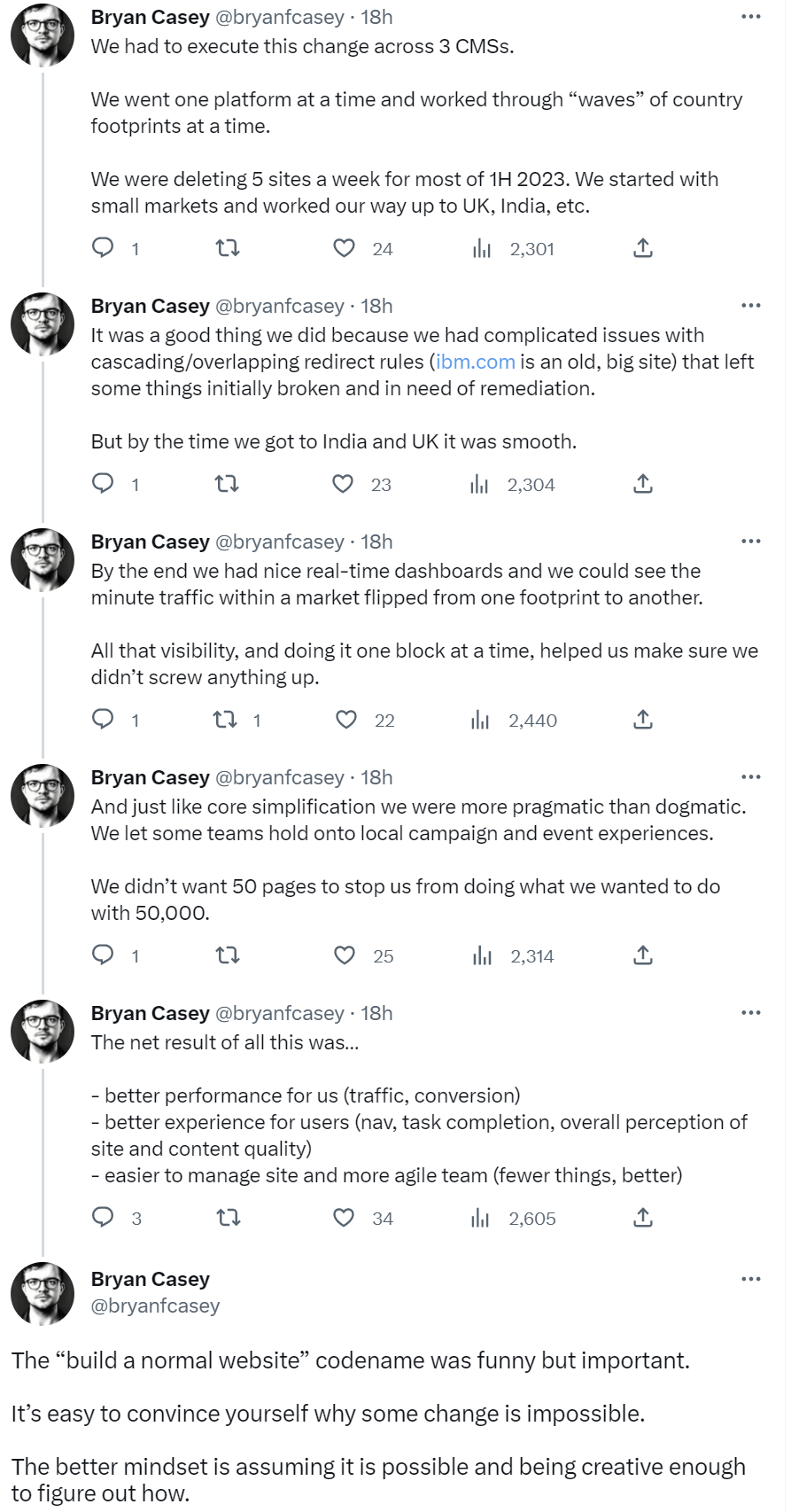Like the real-time dashboards tweet

(x=345, y=720)
